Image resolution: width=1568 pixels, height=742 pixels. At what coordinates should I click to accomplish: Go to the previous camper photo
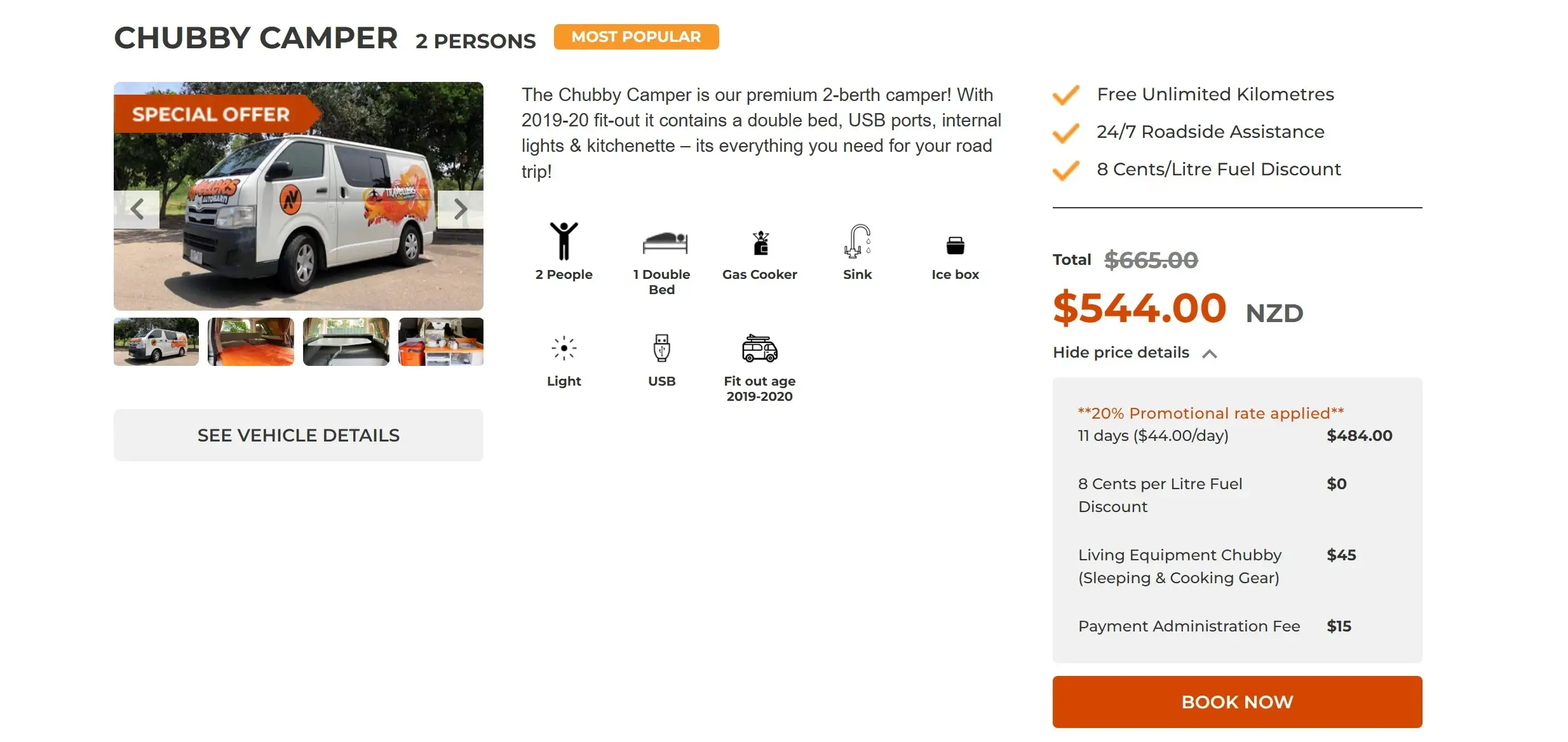[x=137, y=209]
